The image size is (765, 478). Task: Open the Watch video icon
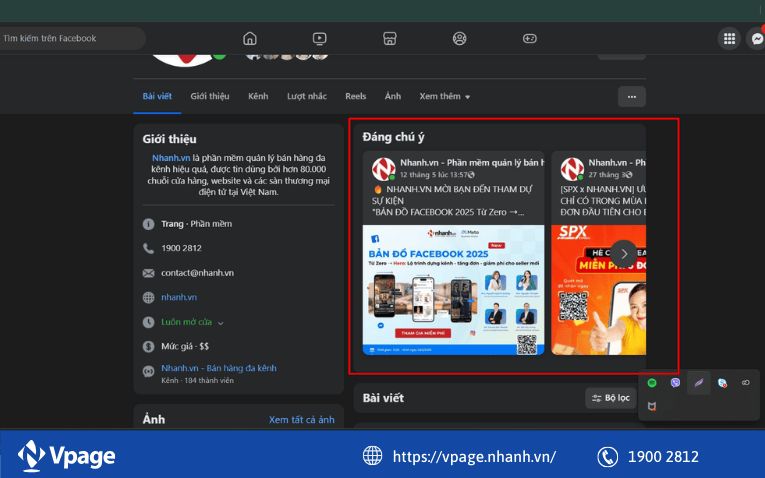(320, 39)
